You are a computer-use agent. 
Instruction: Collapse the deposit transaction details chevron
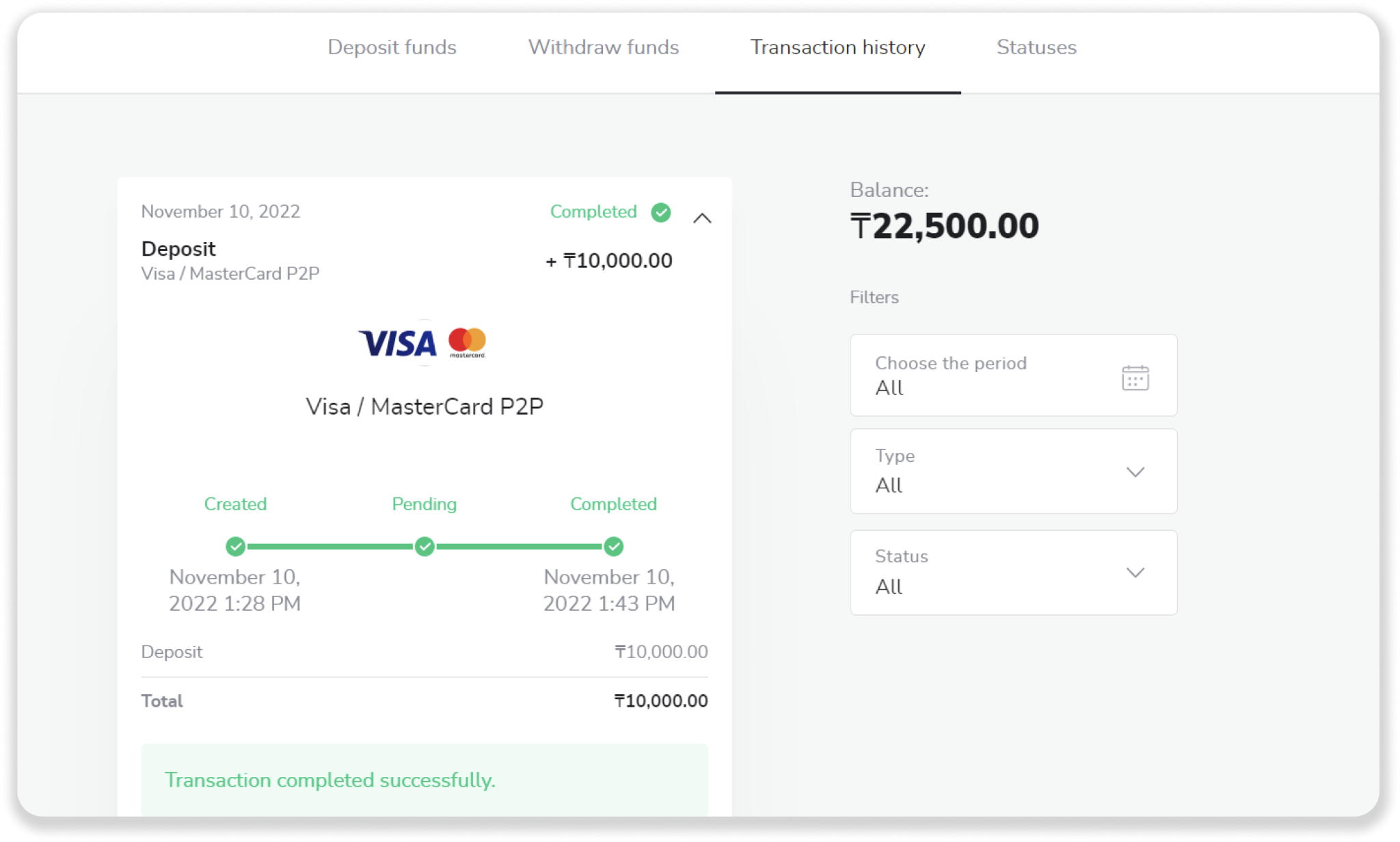click(x=702, y=219)
